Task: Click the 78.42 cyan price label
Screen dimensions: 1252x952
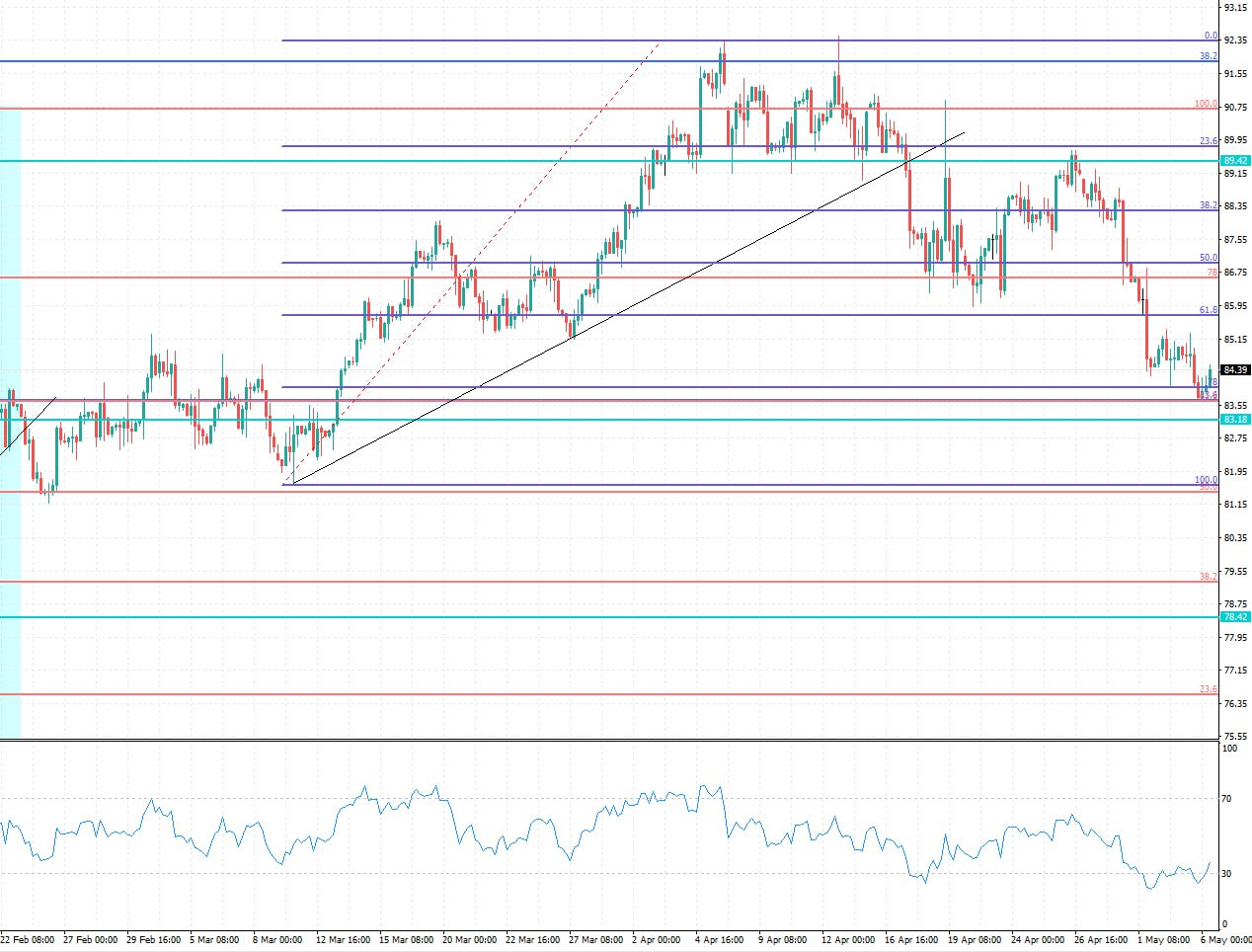Action: tap(1235, 616)
